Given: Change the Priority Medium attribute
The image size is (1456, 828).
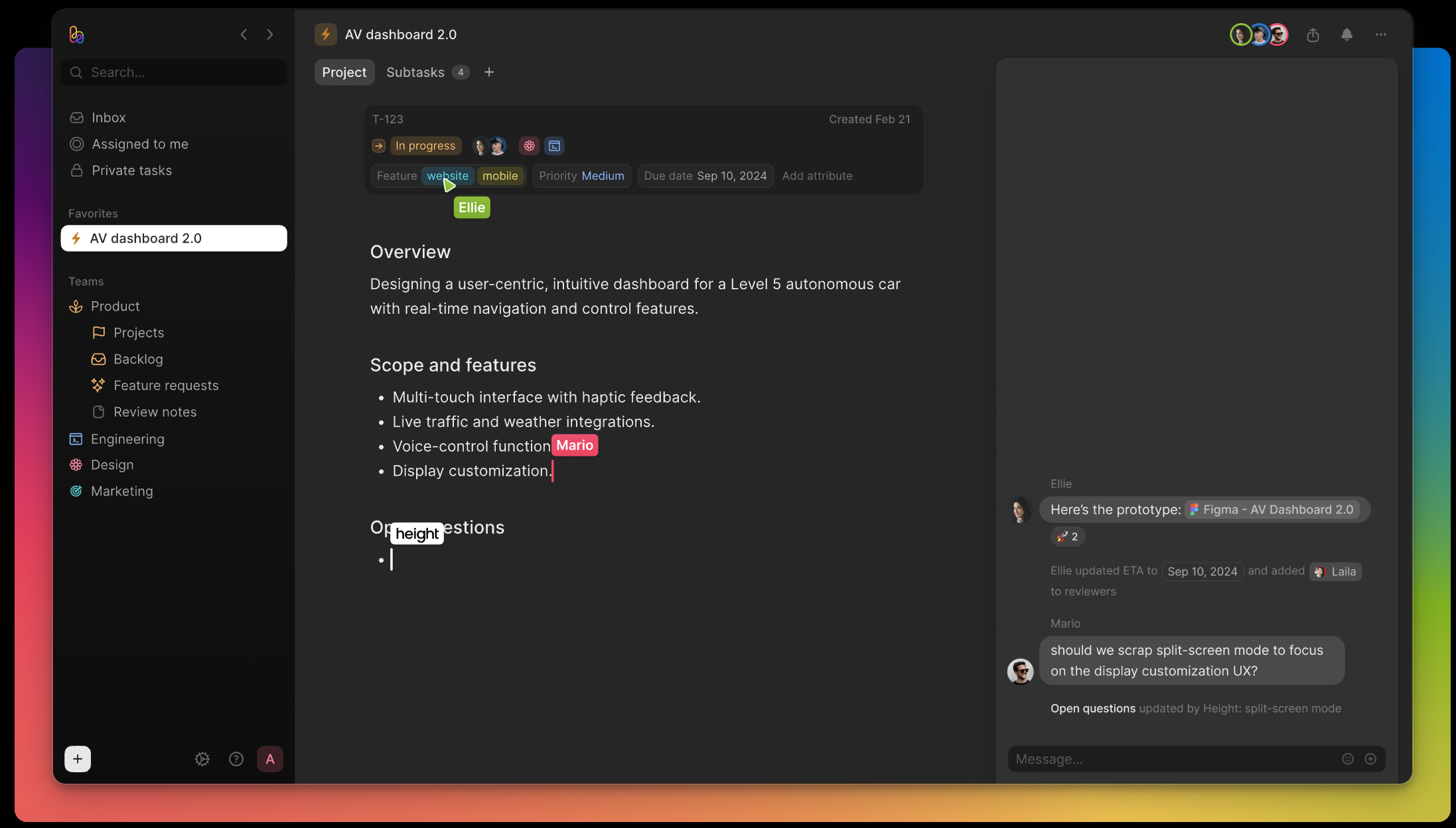Looking at the screenshot, I should 582,176.
